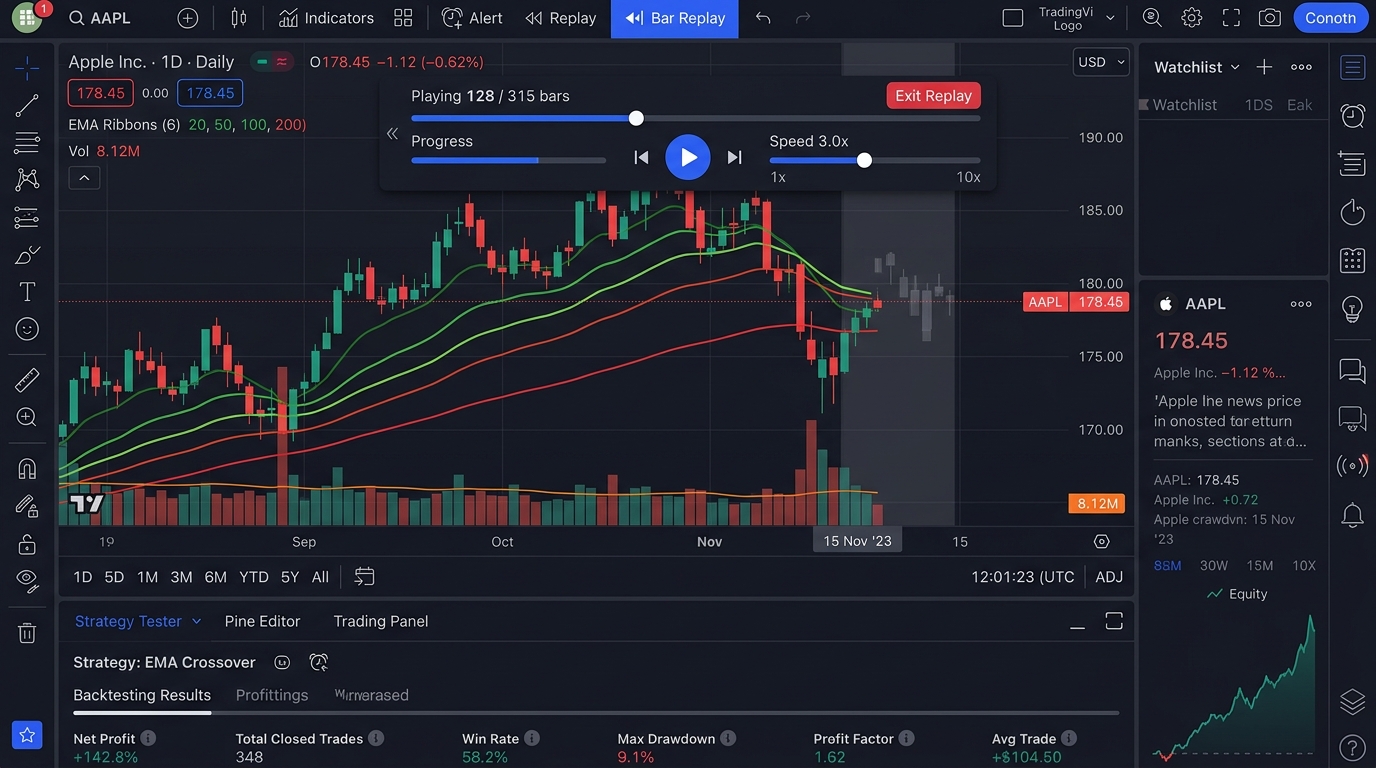Enter fullscreen mode
Screen dimensions: 1376x768
[1231, 18]
